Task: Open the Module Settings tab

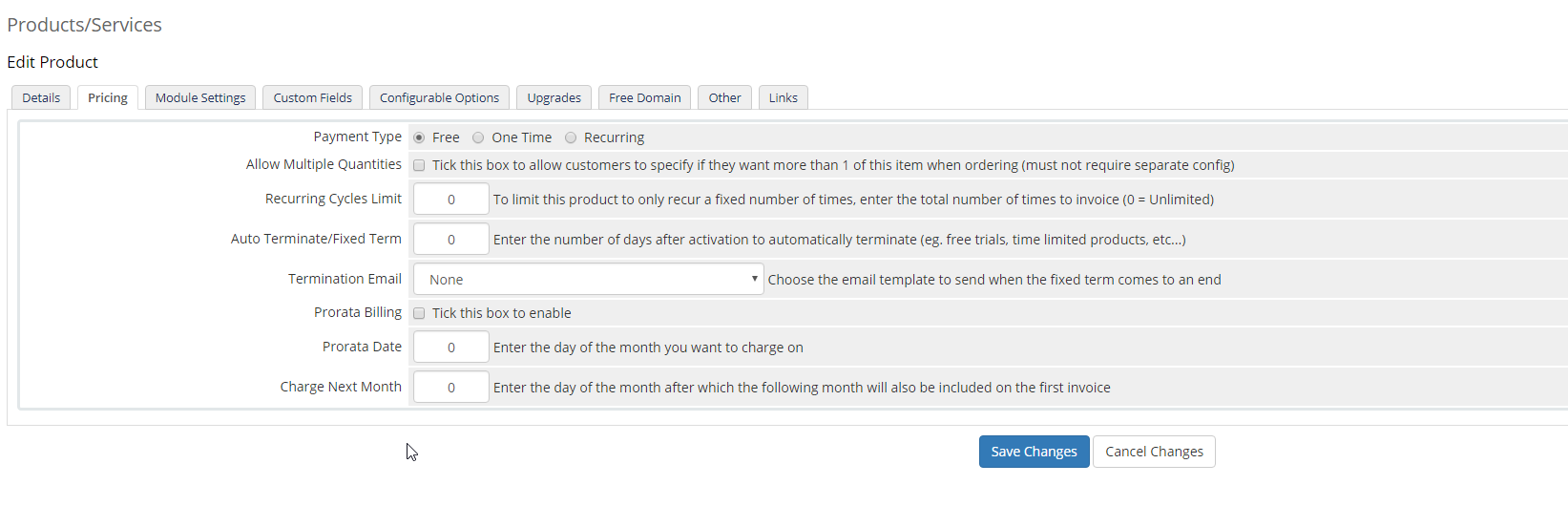Action: [x=200, y=97]
